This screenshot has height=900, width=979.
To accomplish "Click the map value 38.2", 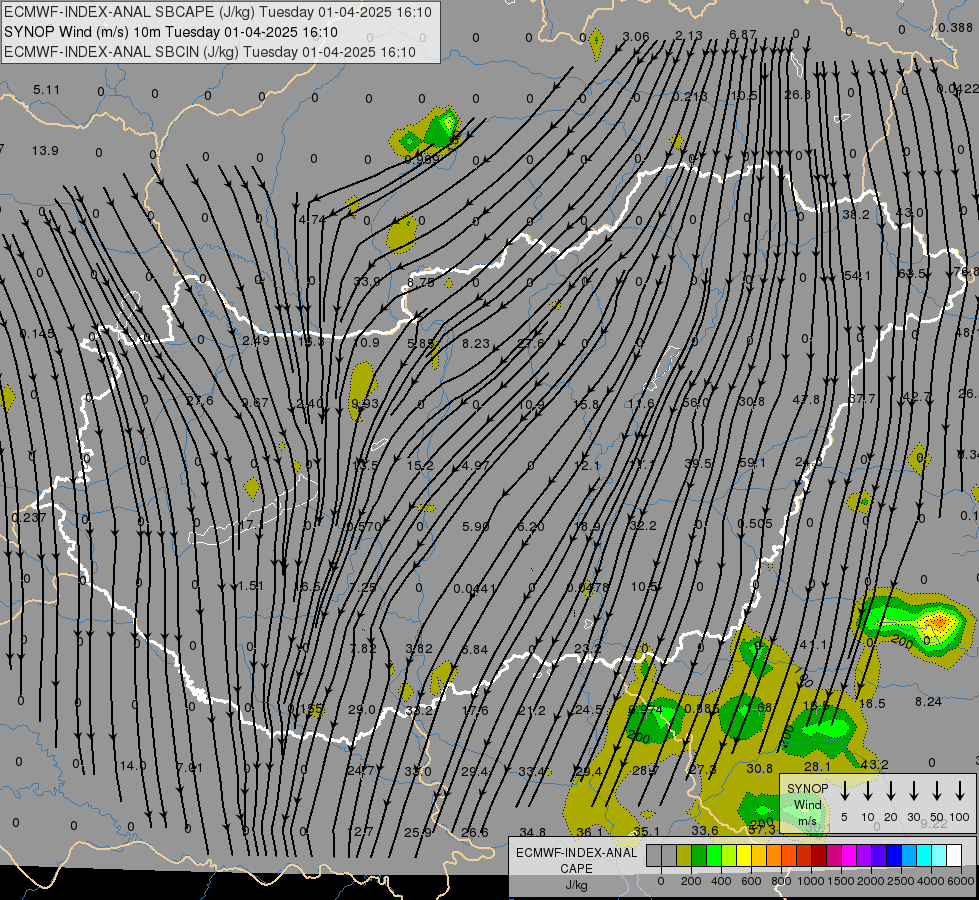I will tap(856, 215).
